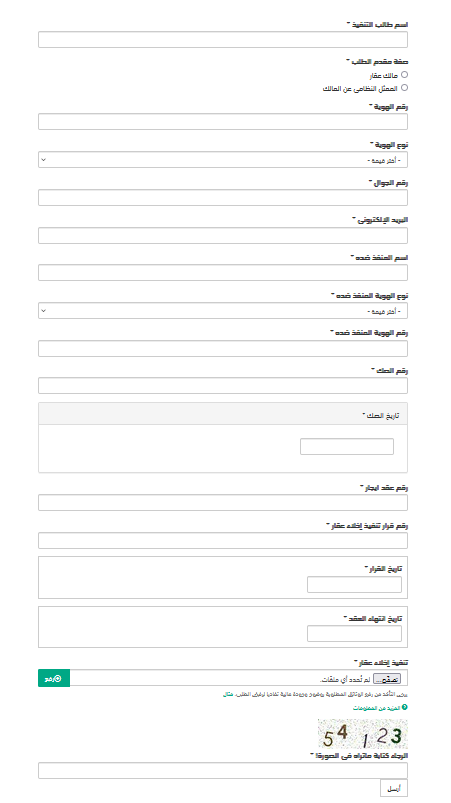Click the green رفع upload button
The width and height of the screenshot is (451, 803).
coord(54,678)
